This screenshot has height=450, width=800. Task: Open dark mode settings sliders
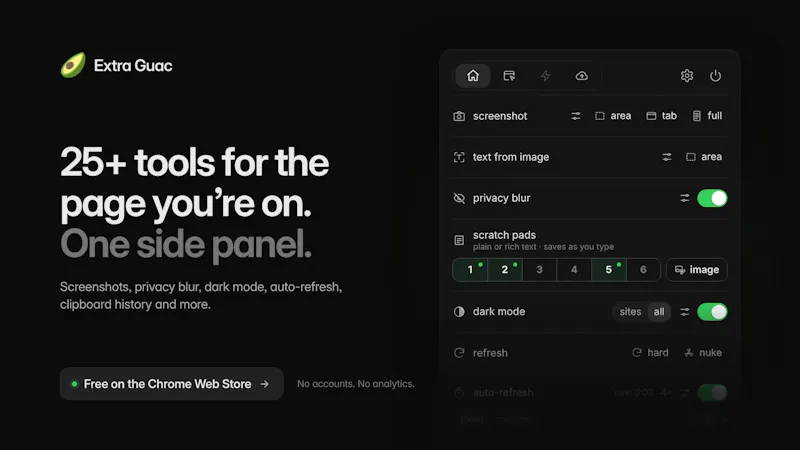685,312
